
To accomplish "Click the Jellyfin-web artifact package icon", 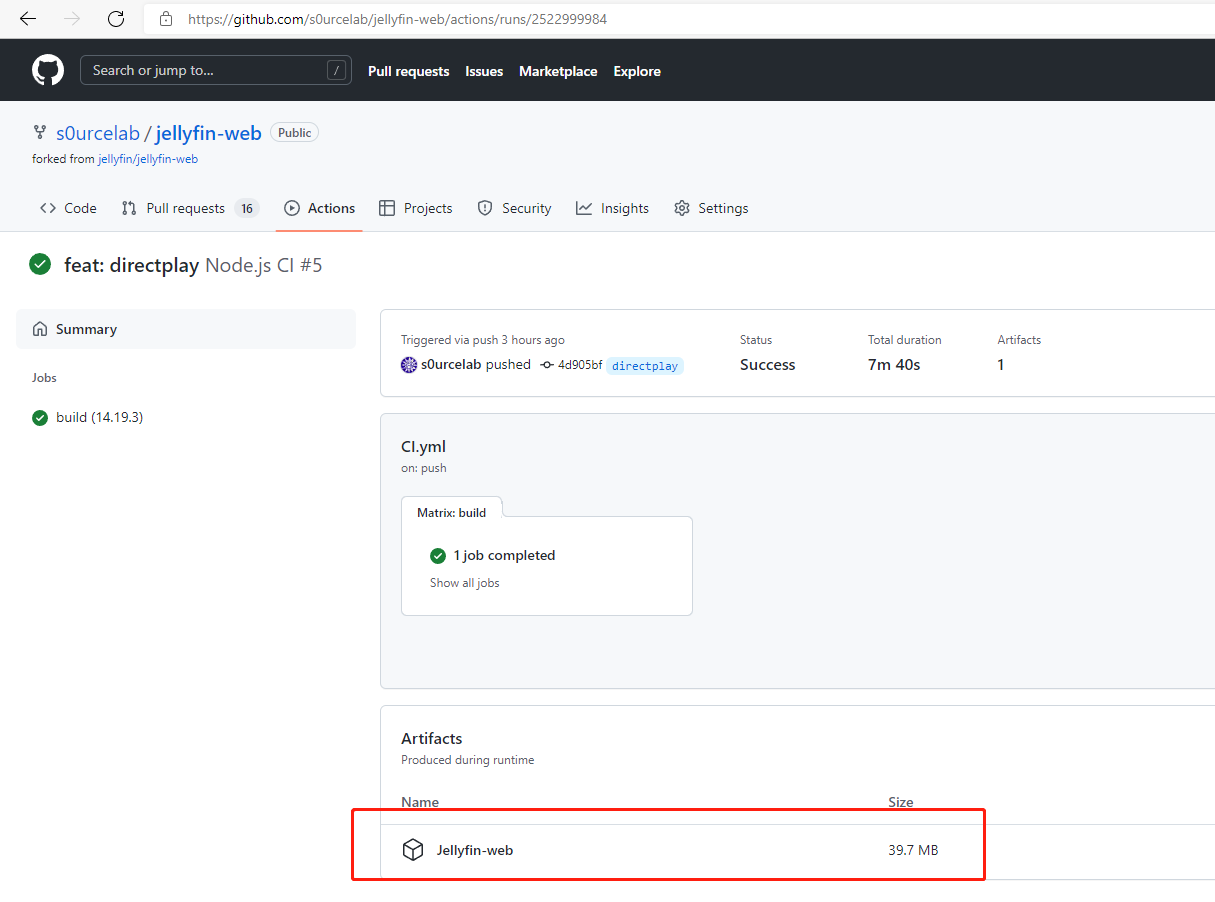I will tap(413, 850).
